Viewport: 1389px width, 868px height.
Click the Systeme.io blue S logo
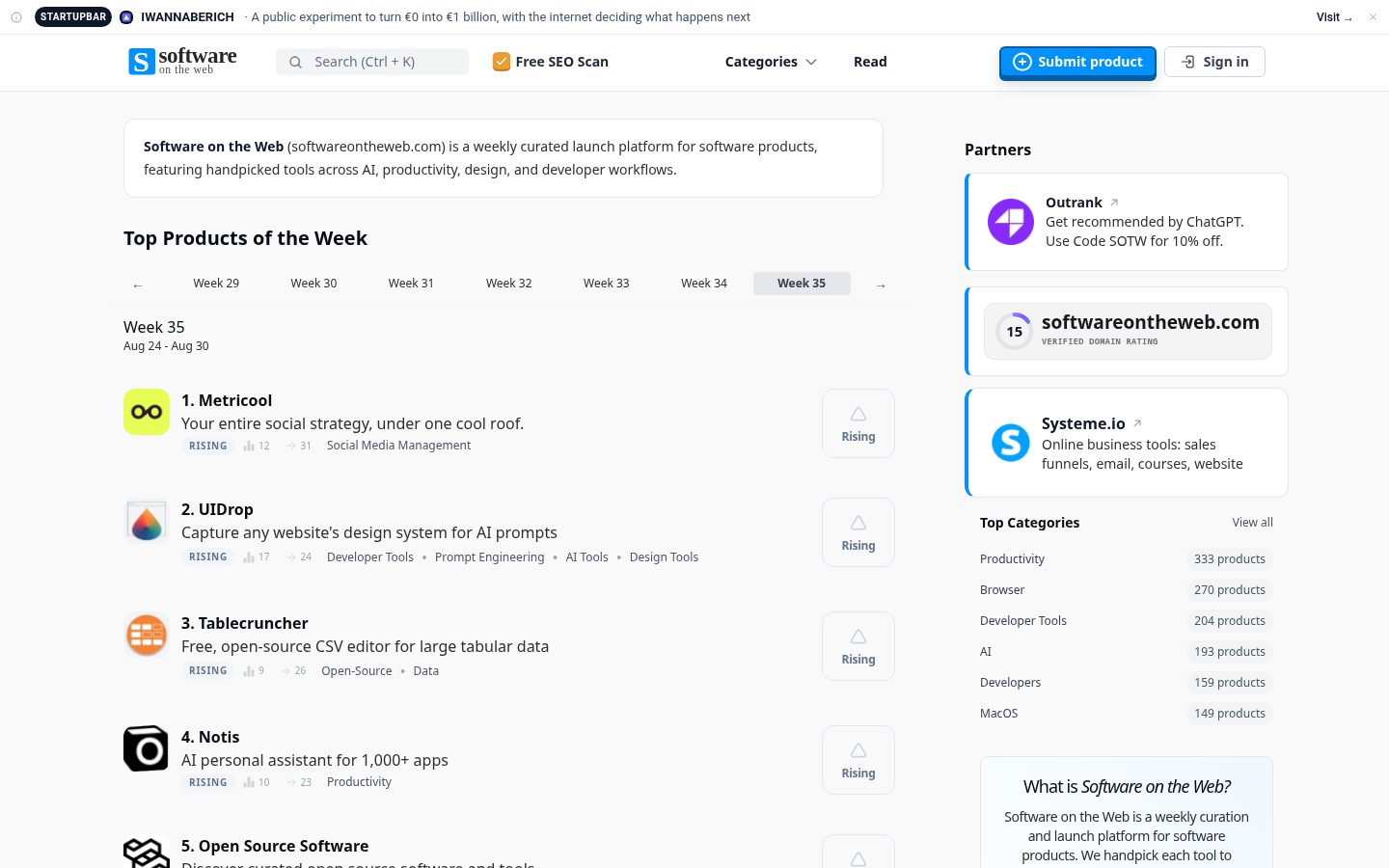1011,443
